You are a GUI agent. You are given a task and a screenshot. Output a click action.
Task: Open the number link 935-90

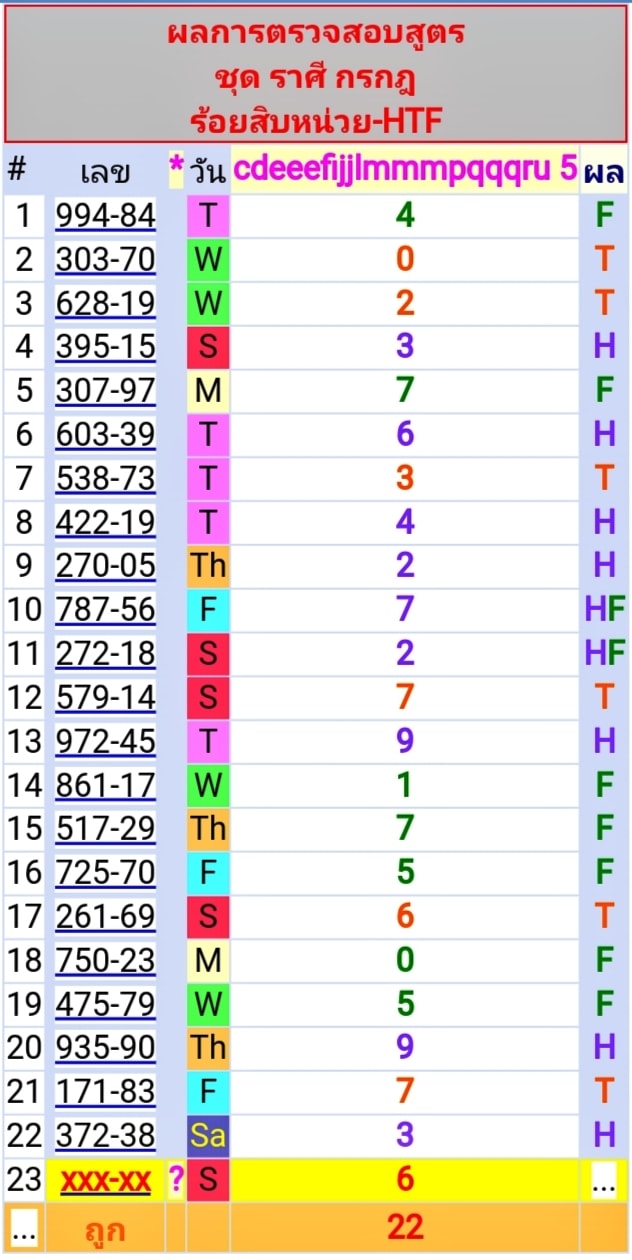pyautogui.click(x=105, y=1047)
